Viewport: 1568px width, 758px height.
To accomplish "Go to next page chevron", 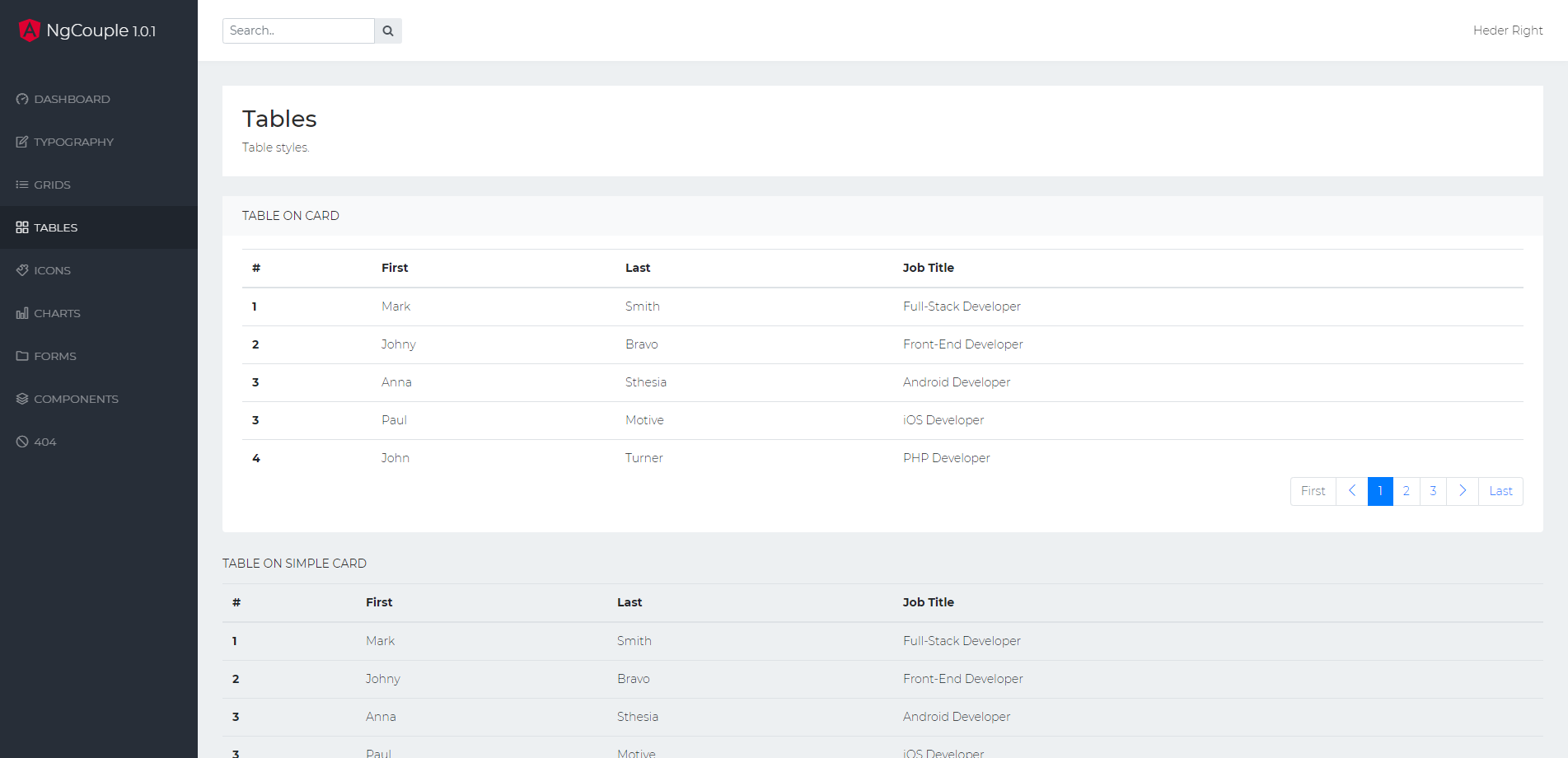I will pyautogui.click(x=1463, y=491).
